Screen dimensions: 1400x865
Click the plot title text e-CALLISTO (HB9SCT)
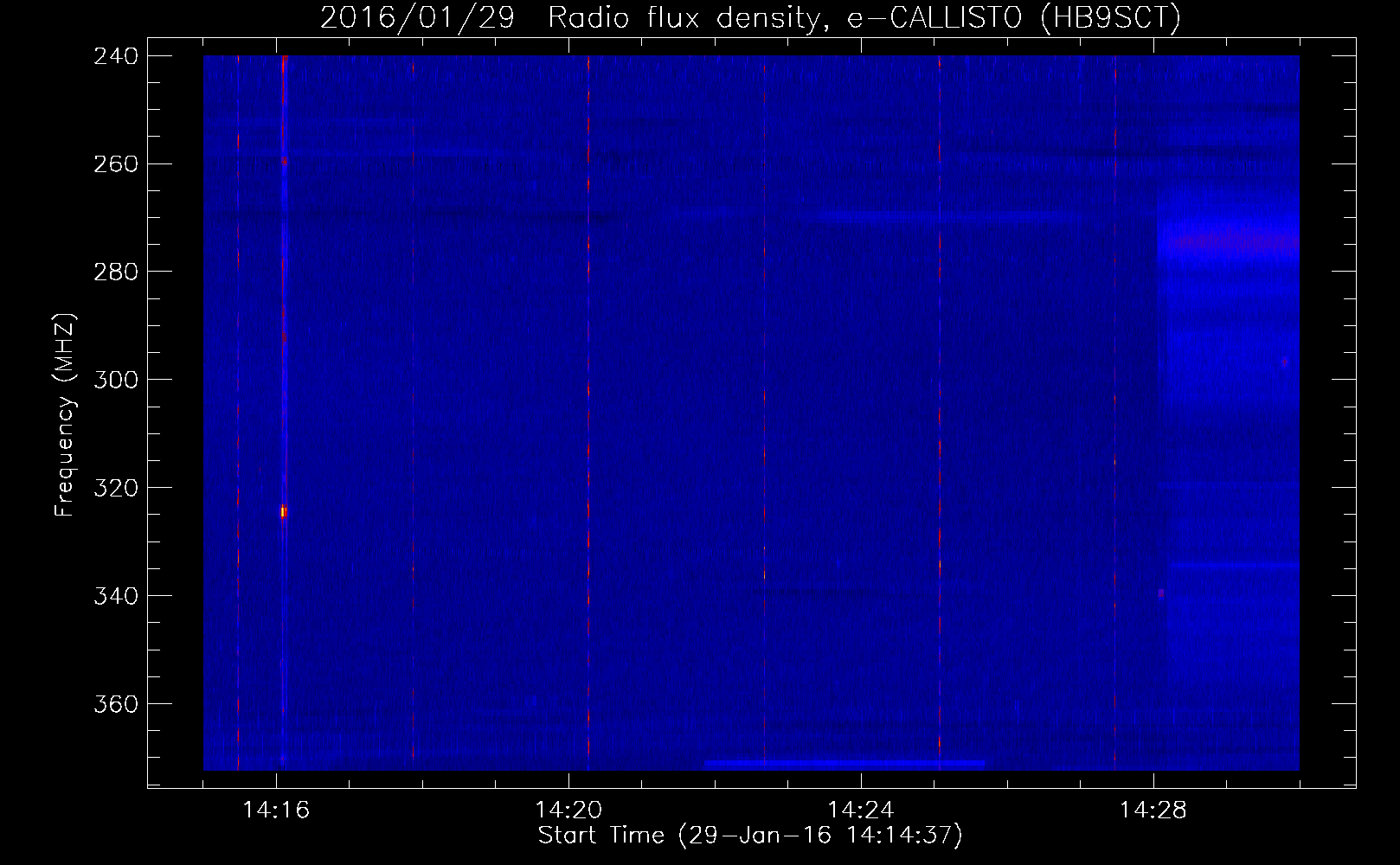1014,17
